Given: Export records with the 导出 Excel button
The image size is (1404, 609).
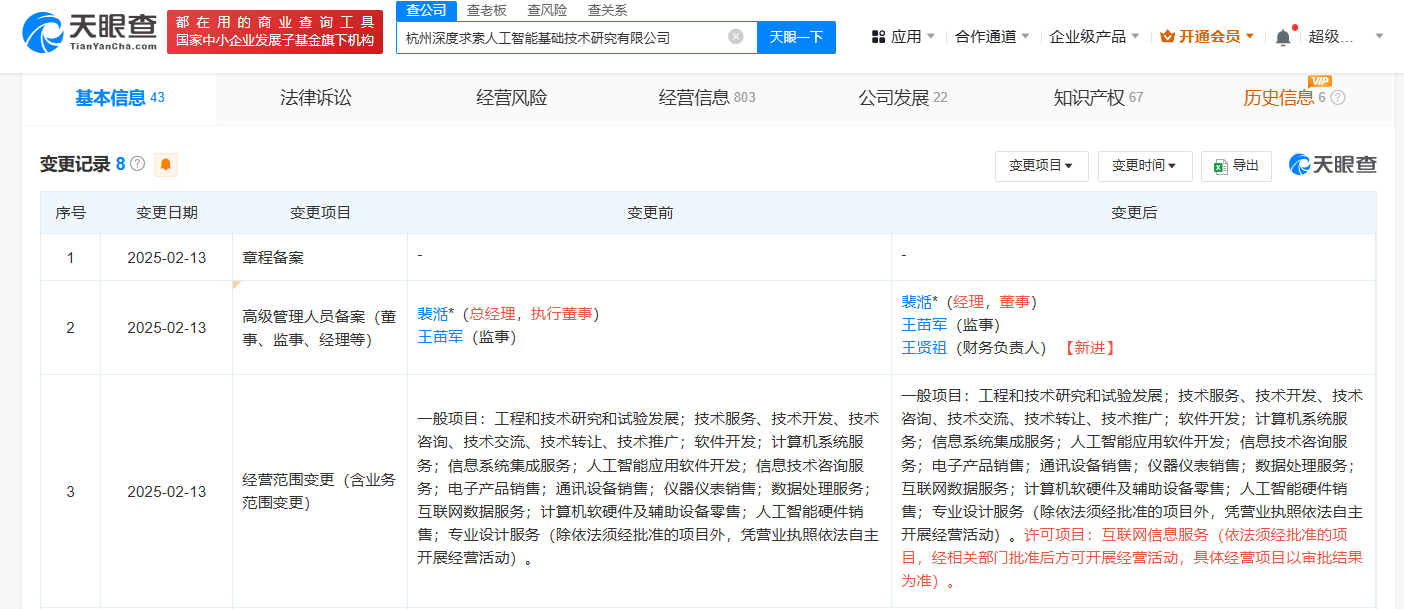Looking at the screenshot, I should click(1236, 166).
